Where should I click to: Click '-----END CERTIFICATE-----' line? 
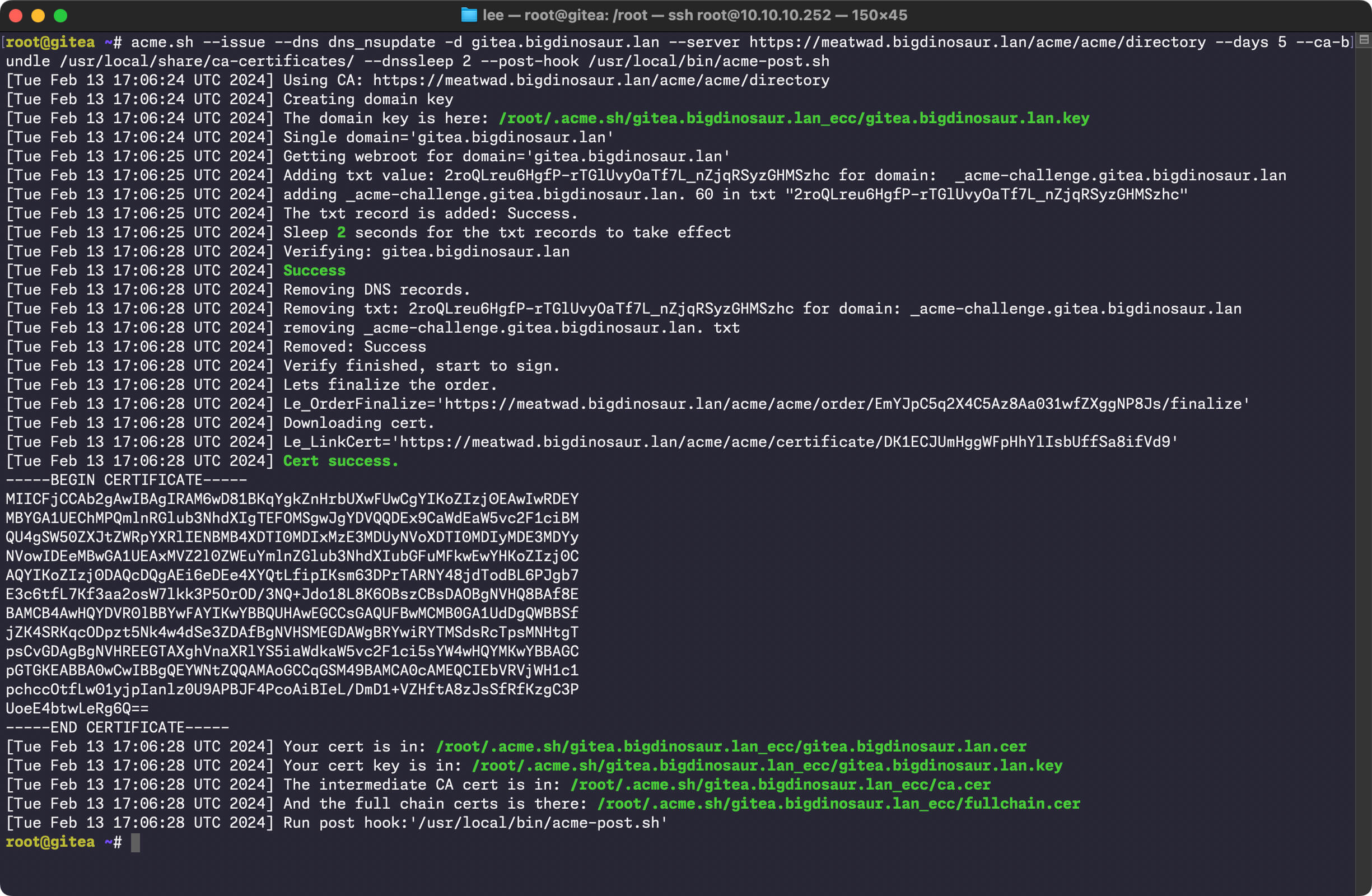coord(118,728)
